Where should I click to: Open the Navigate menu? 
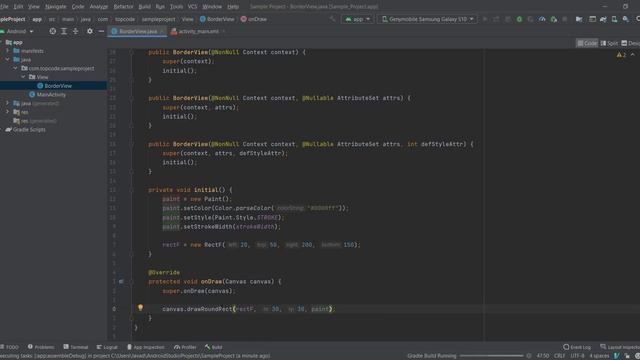pos(56,7)
